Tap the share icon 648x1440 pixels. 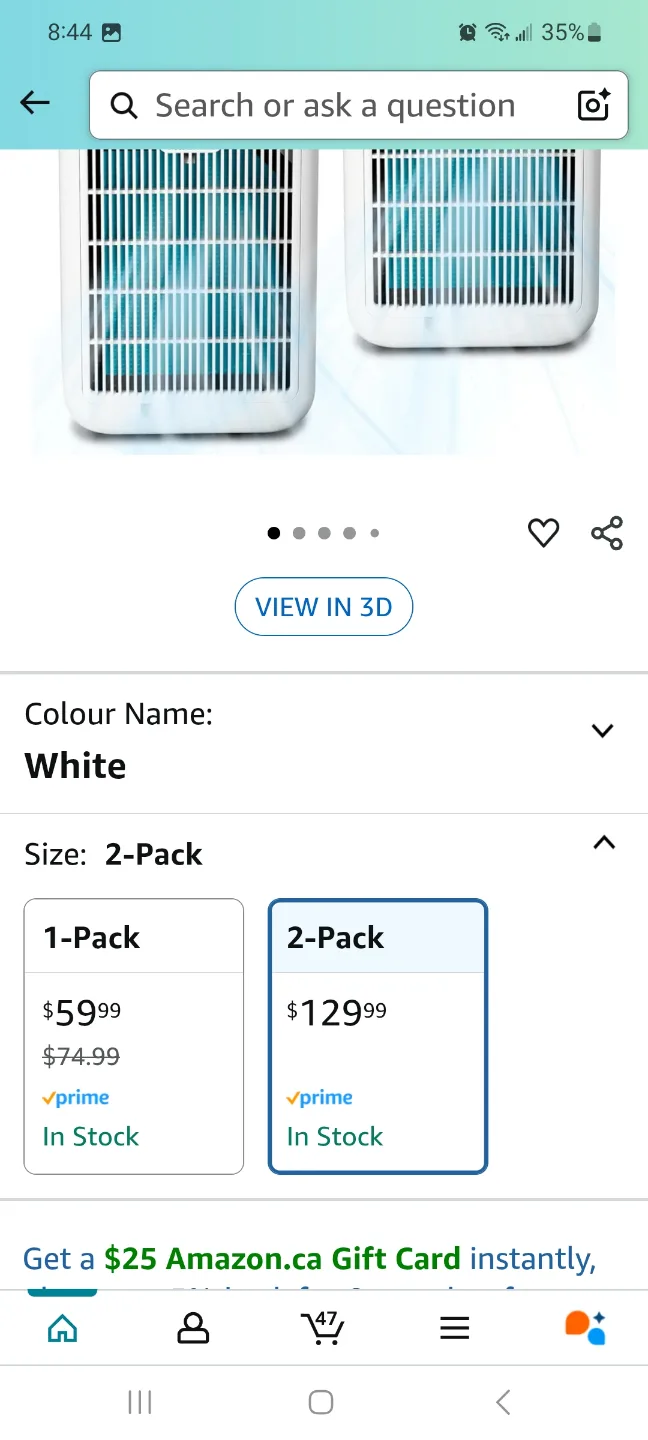click(607, 533)
